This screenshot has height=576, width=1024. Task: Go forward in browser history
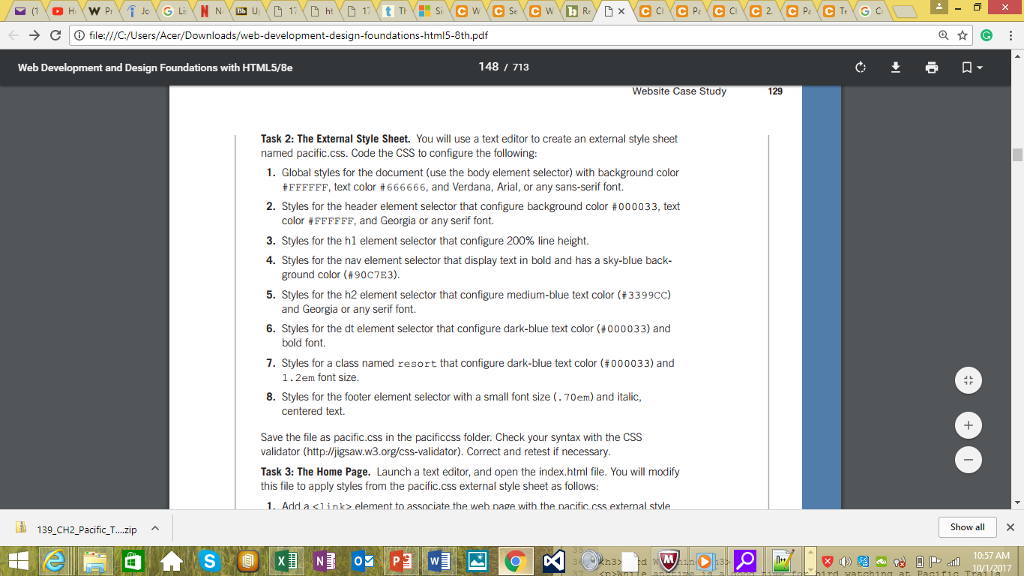35,35
